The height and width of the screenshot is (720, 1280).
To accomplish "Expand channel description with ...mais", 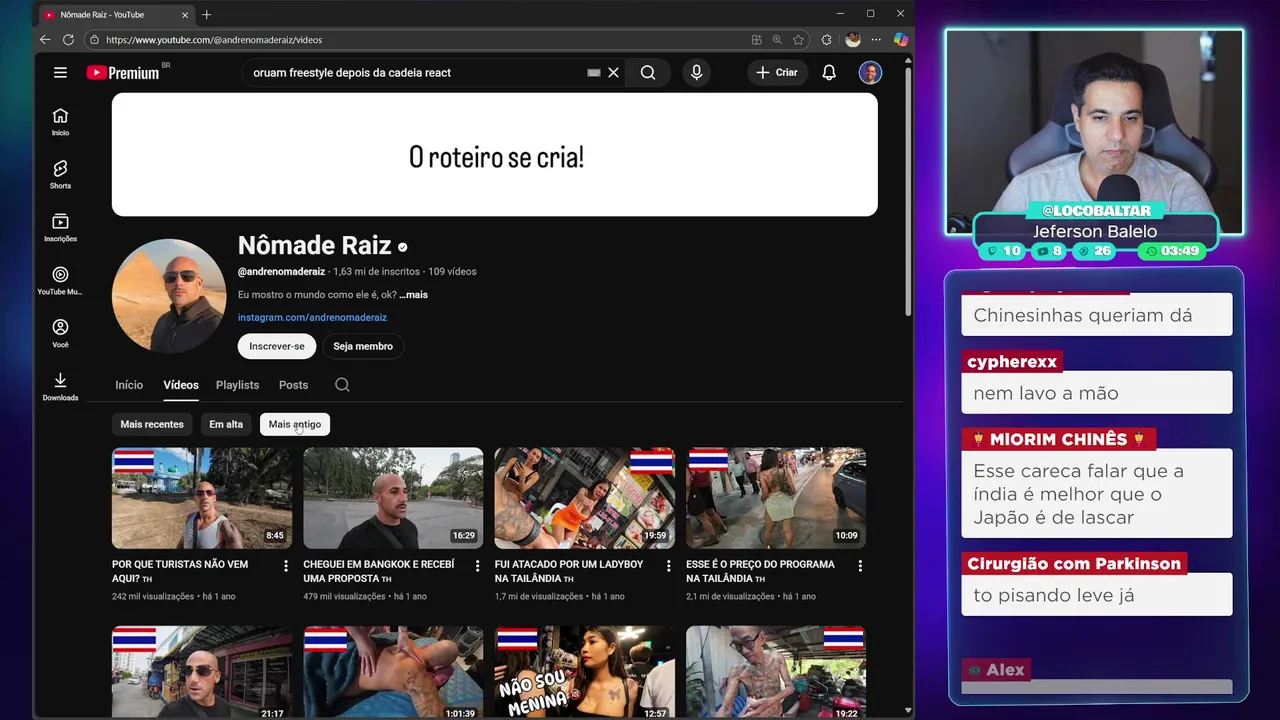I will tap(414, 295).
